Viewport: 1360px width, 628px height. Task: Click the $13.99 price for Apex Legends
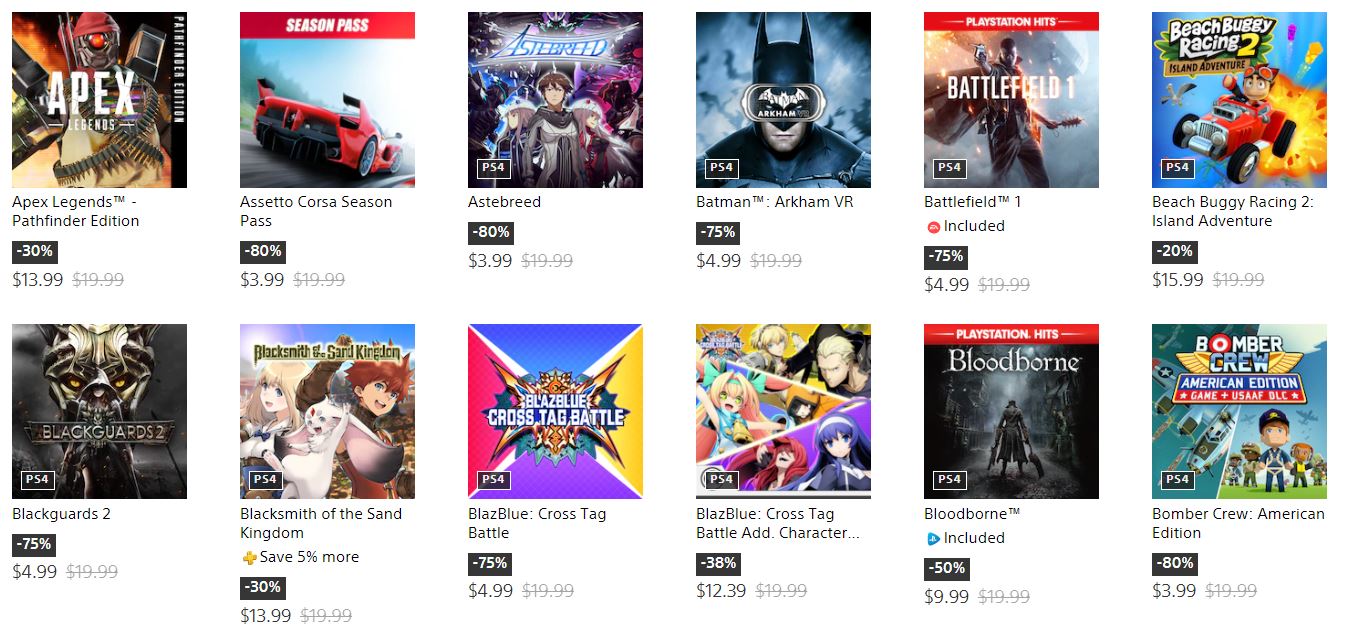pos(38,280)
